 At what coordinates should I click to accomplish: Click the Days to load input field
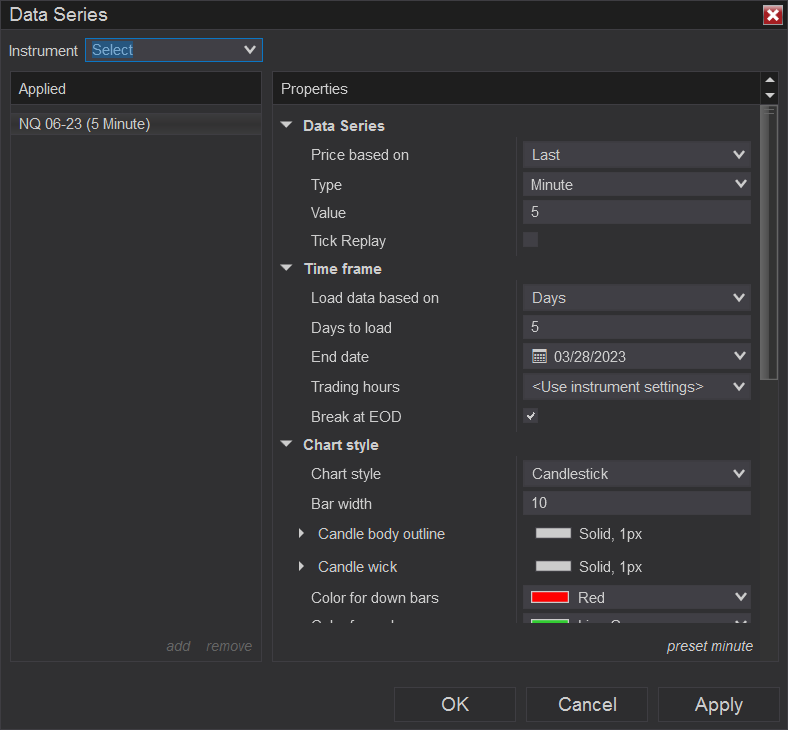(x=636, y=328)
